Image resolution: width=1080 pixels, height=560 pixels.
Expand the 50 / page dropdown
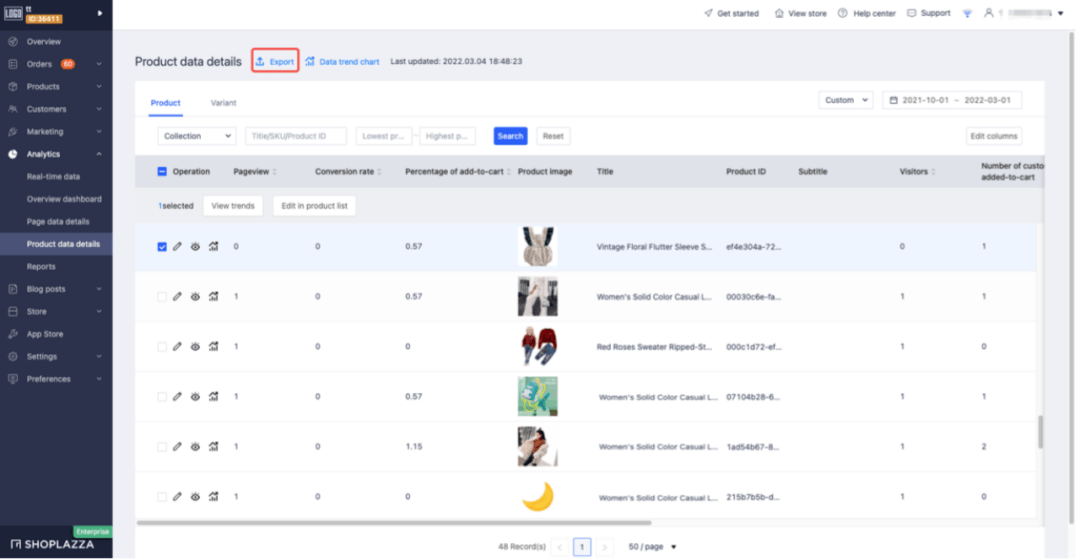[x=652, y=547]
